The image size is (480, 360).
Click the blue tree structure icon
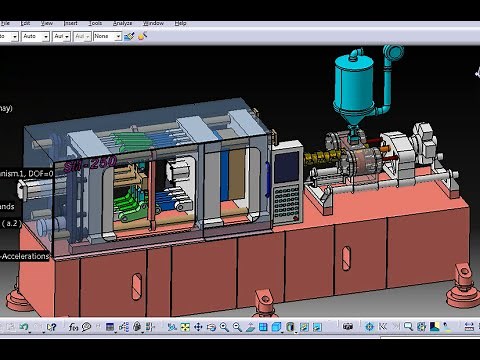(124, 327)
